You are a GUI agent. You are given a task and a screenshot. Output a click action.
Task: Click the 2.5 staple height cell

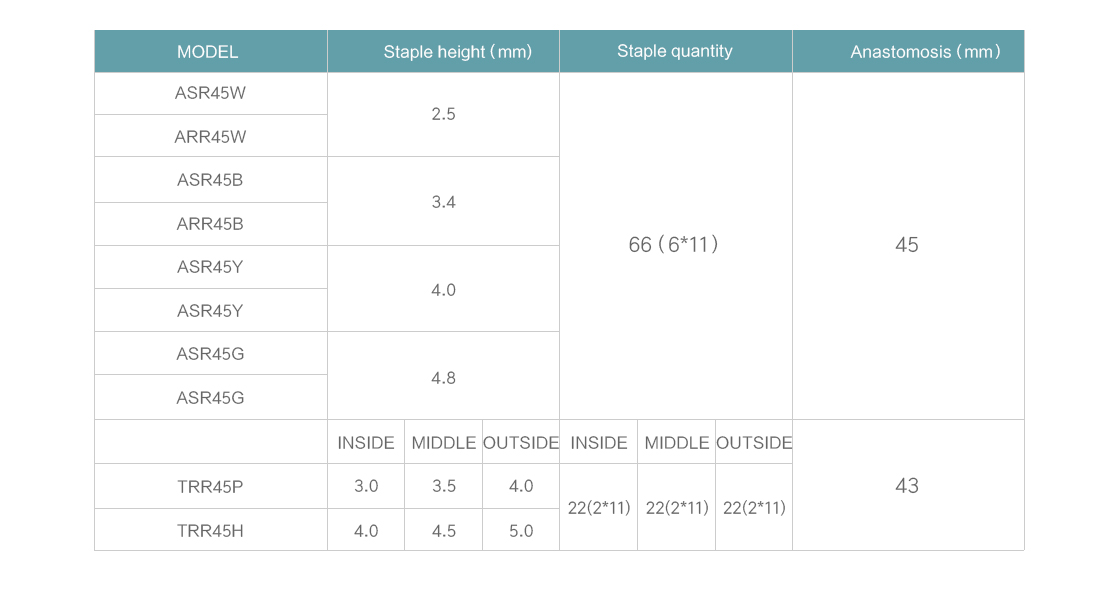tap(443, 114)
